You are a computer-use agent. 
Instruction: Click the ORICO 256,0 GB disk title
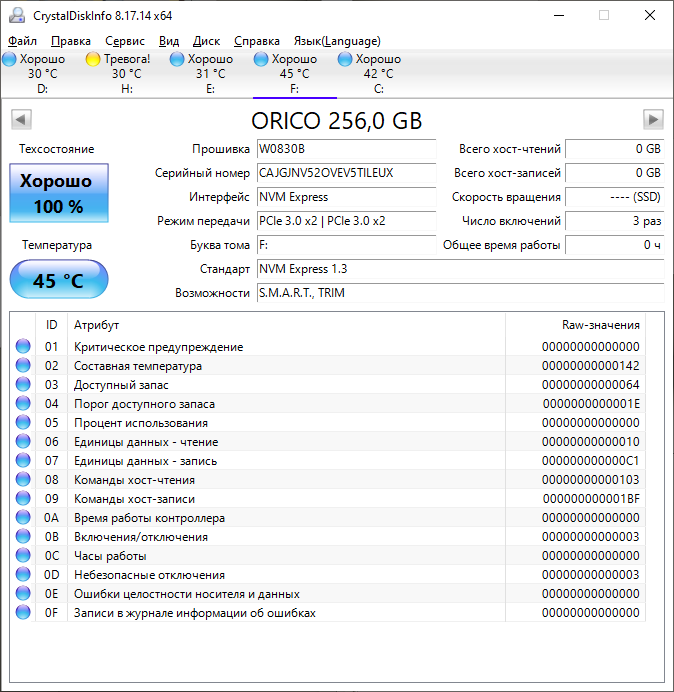pos(337,120)
